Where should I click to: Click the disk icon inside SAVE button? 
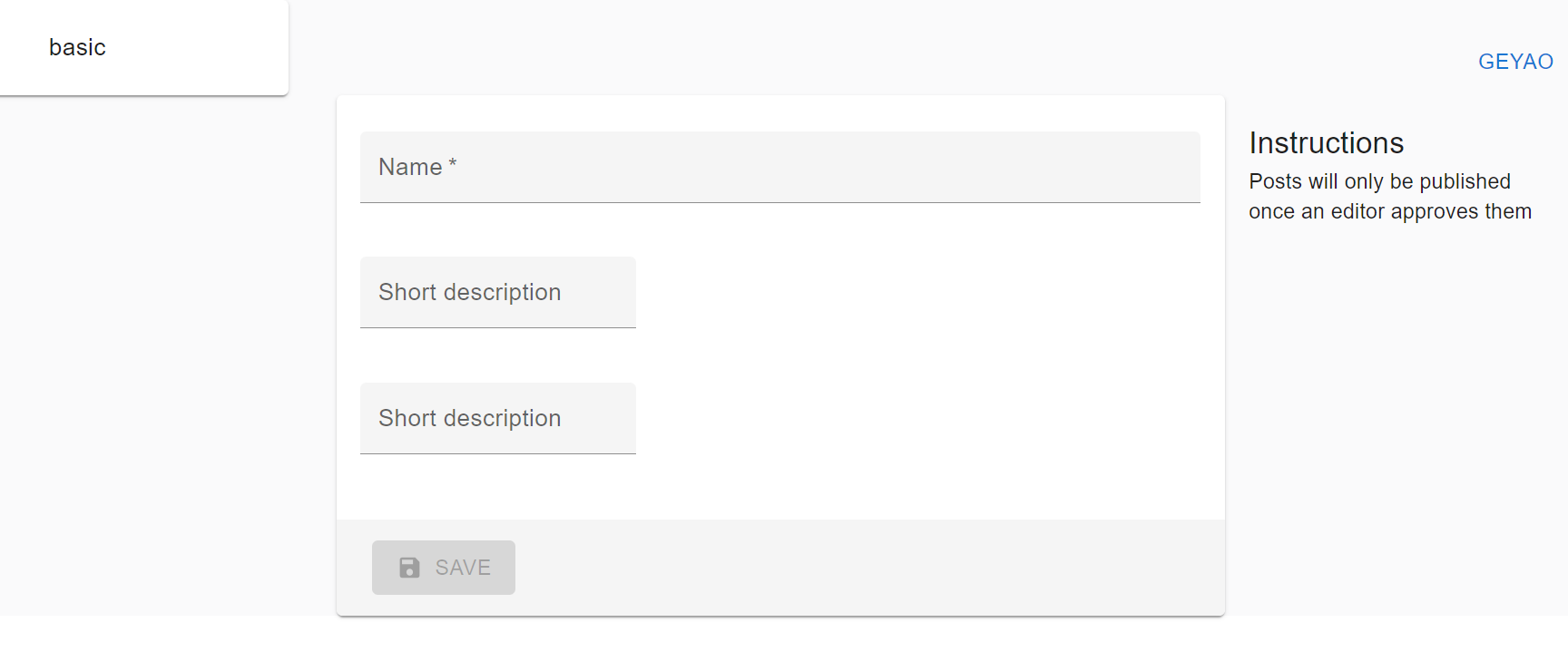(410, 567)
